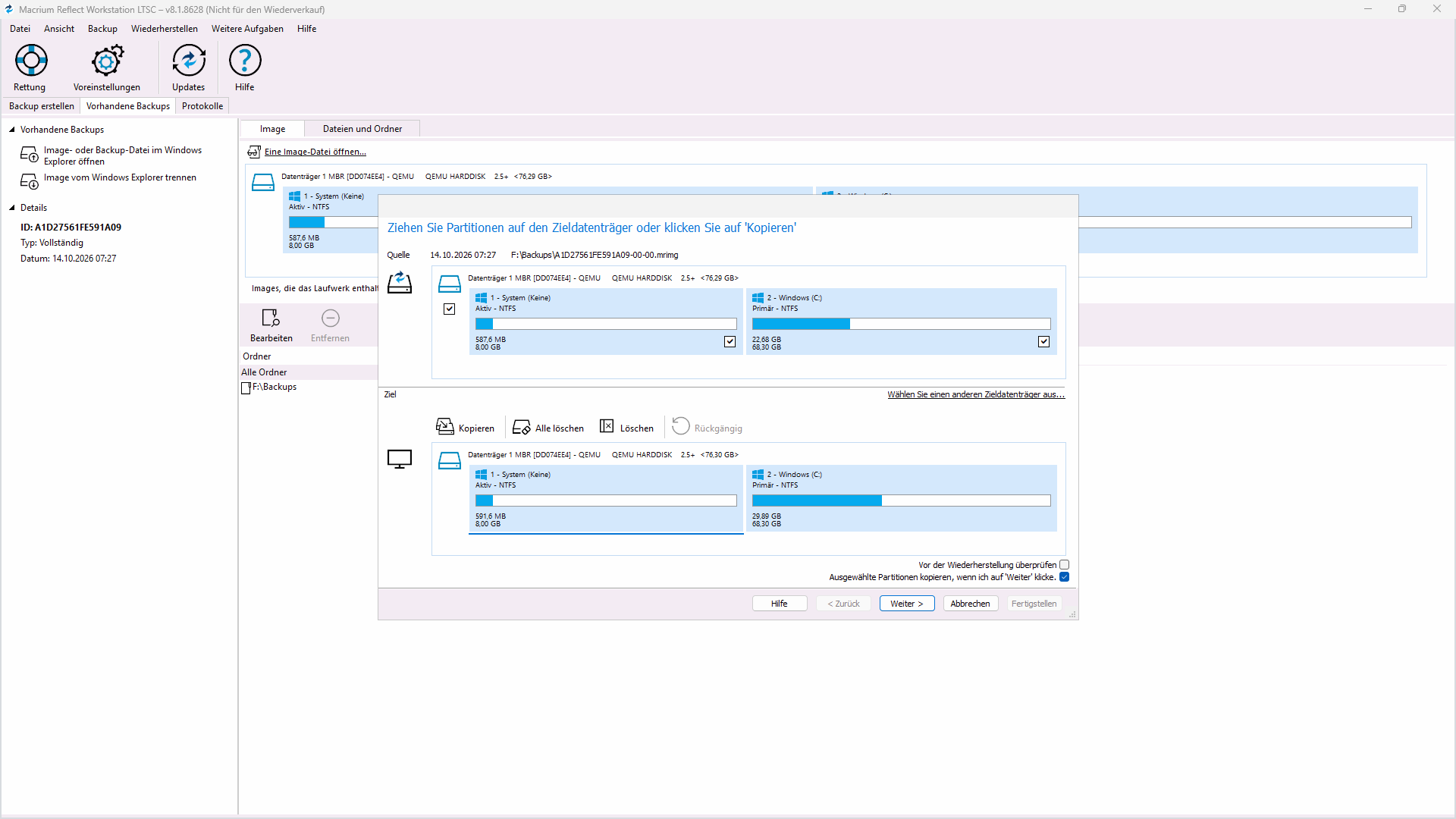Click the Alle löschen icon
Viewport: 1456px width, 819px height.
coord(522,427)
